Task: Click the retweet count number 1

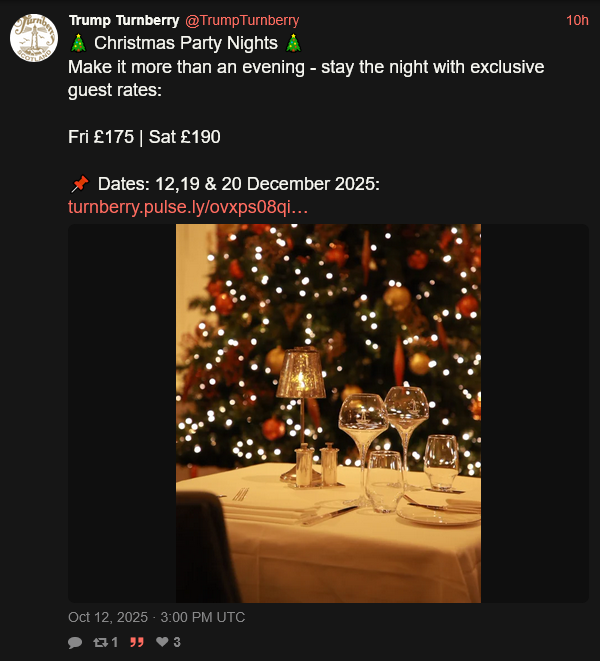Action: point(114,642)
